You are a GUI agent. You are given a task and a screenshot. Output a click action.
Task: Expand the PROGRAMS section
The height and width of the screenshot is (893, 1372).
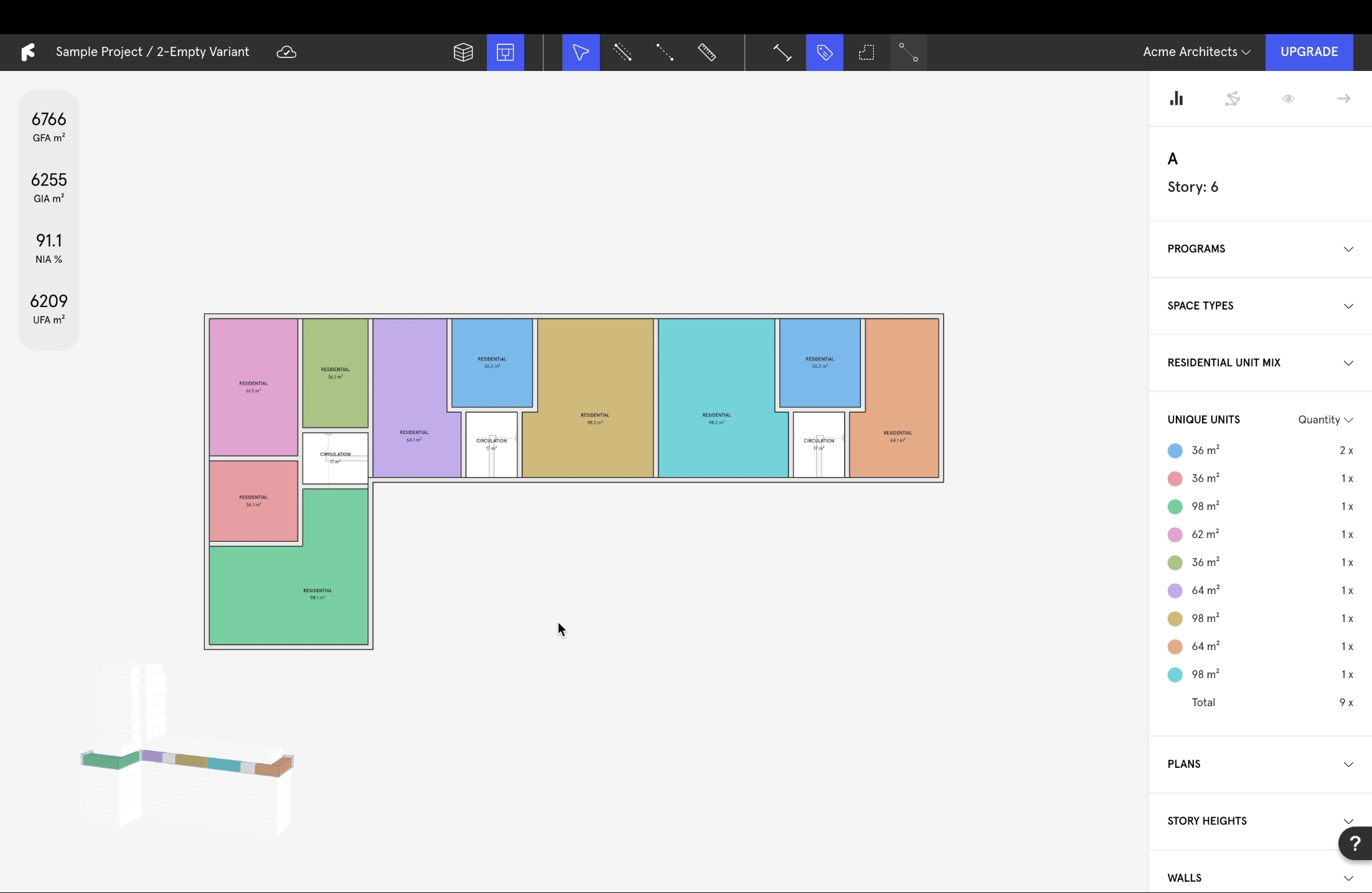coord(1260,249)
